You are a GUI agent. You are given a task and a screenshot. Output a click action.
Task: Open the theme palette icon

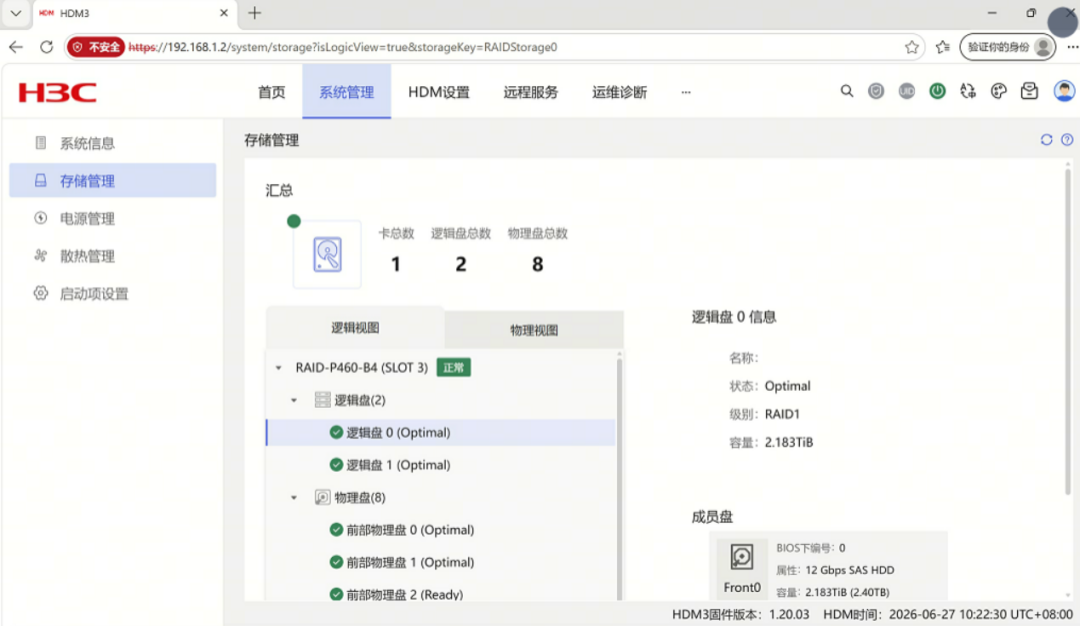tap(999, 91)
